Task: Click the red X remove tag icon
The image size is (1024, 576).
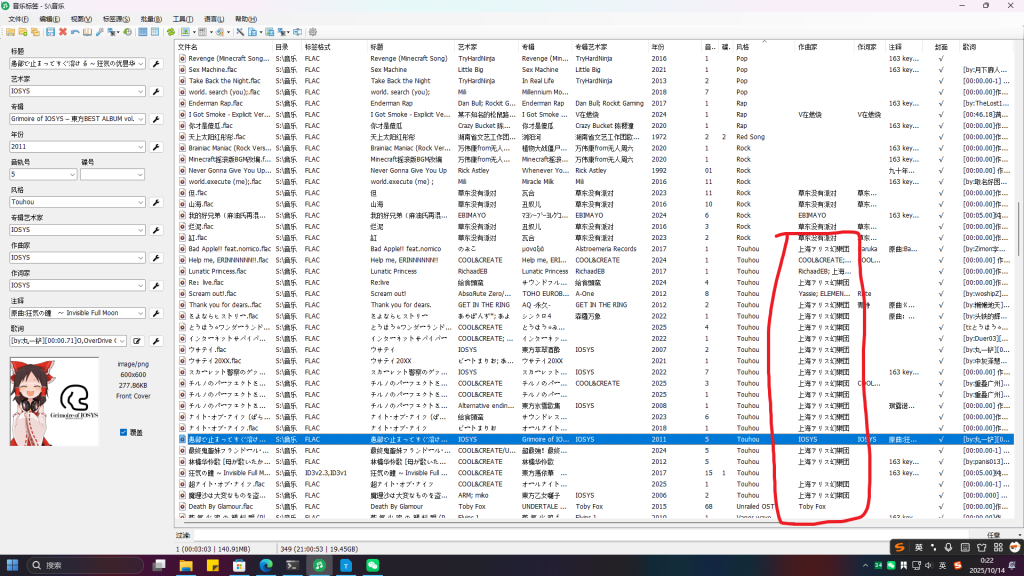Action: (63, 32)
